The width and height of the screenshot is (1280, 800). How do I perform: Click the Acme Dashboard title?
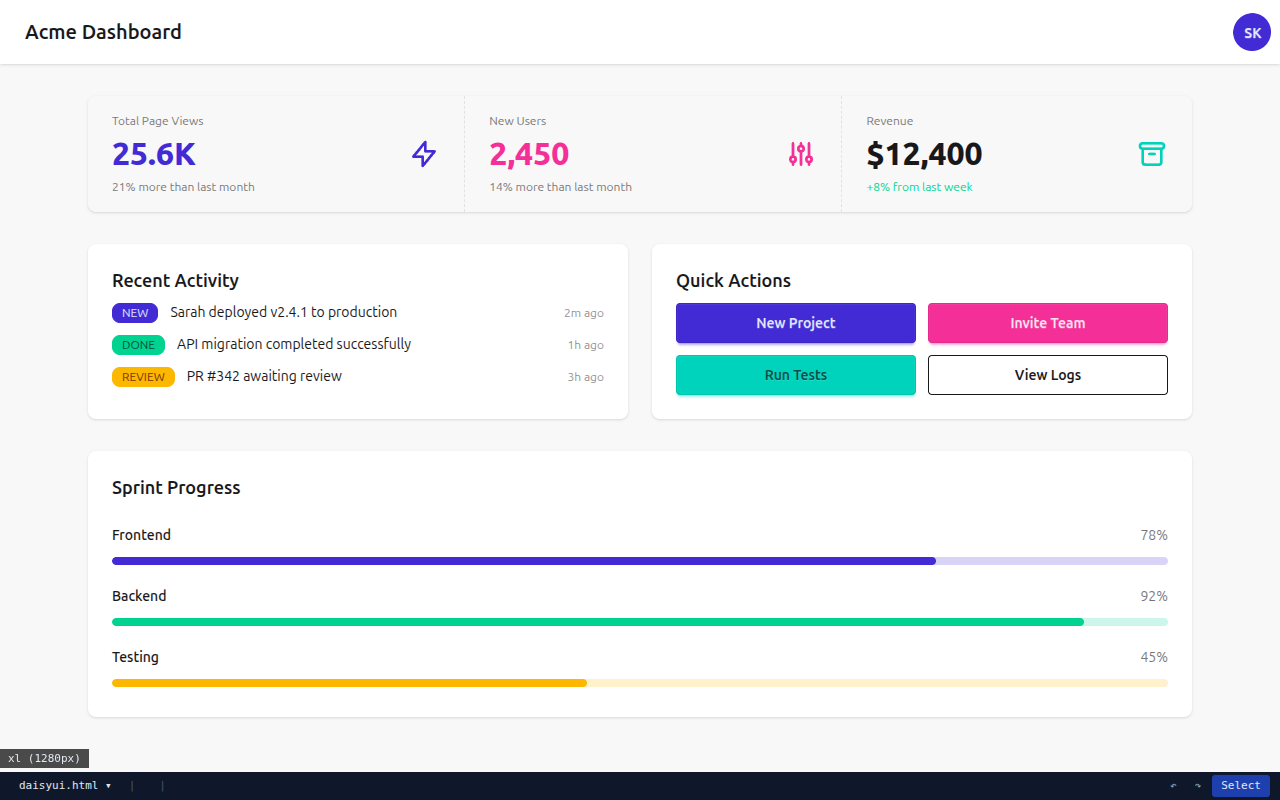point(103,32)
